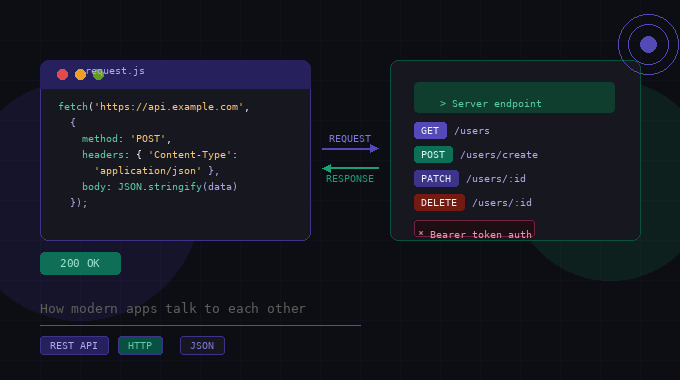This screenshot has height=380, width=680.
Task: Select the /users endpoint path
Action: [472, 131]
